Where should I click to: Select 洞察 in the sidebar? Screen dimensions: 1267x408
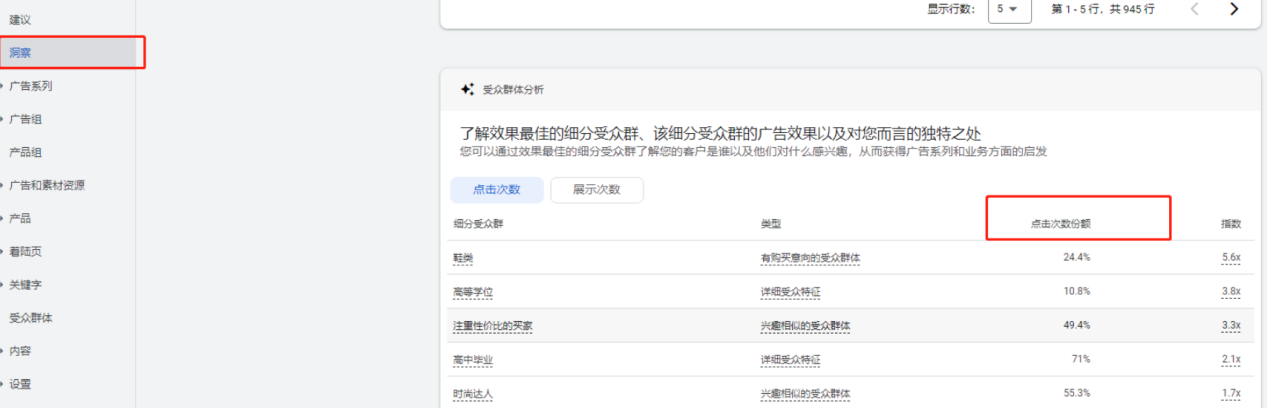pos(20,52)
